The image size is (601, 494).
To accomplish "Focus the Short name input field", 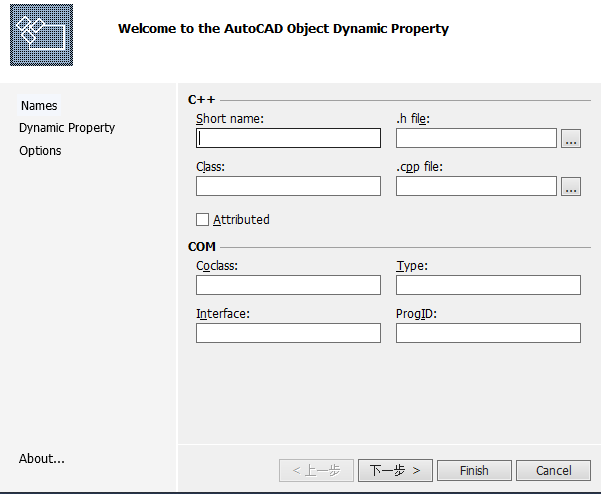I will click(288, 138).
